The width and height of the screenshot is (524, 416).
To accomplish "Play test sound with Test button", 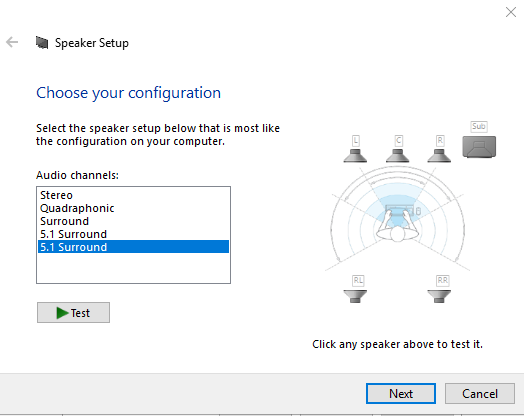I will pyautogui.click(x=73, y=313).
